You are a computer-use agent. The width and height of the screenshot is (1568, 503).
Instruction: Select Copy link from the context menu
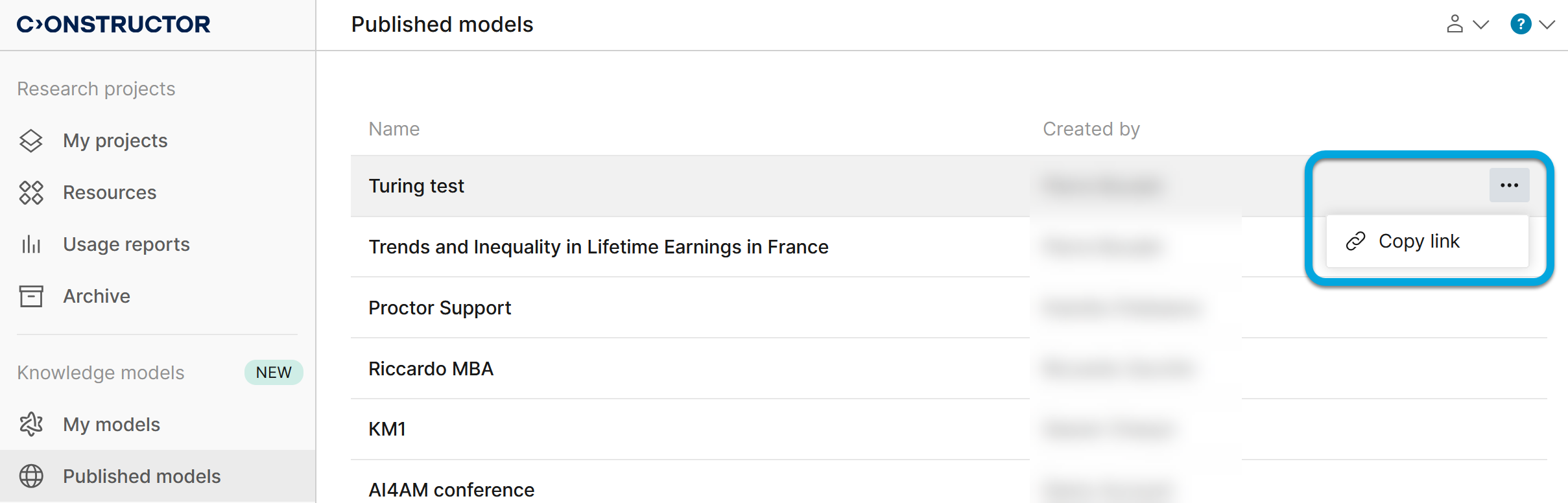tap(1418, 241)
